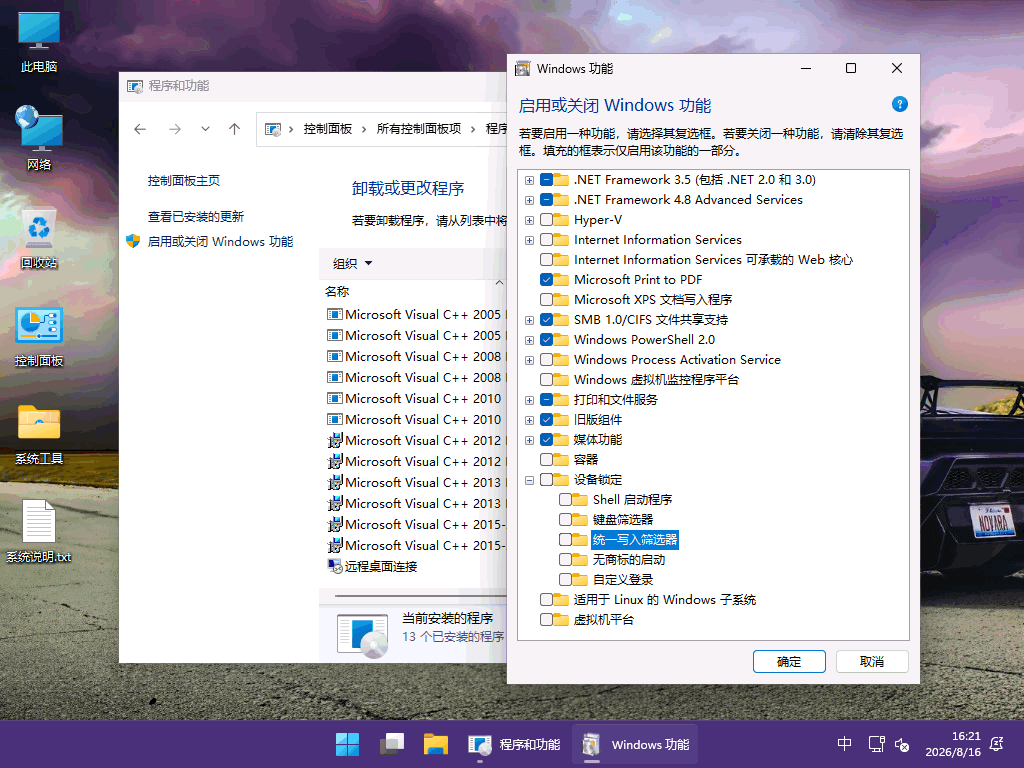Click the program list horizontal scrollbar
Viewport: 1024px width, 768px height.
[x=421, y=596]
